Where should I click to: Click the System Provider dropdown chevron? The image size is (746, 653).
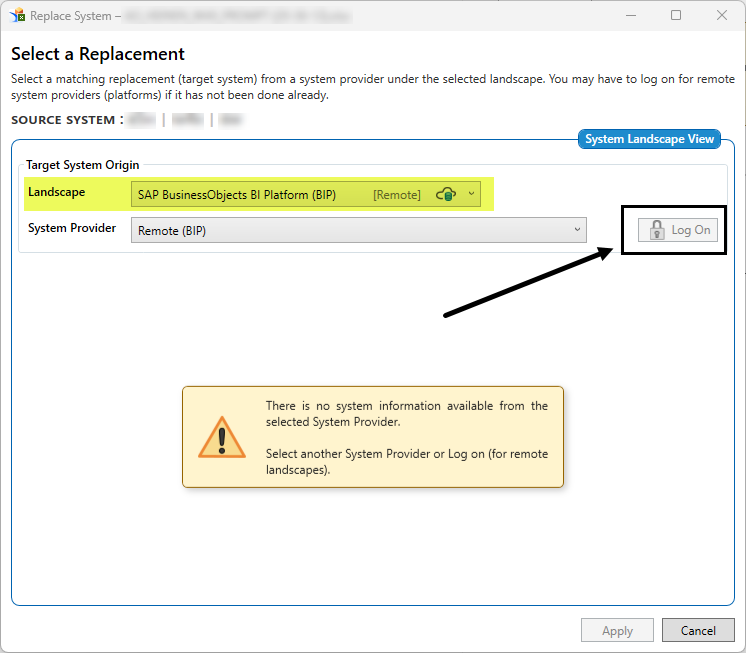[577, 229]
